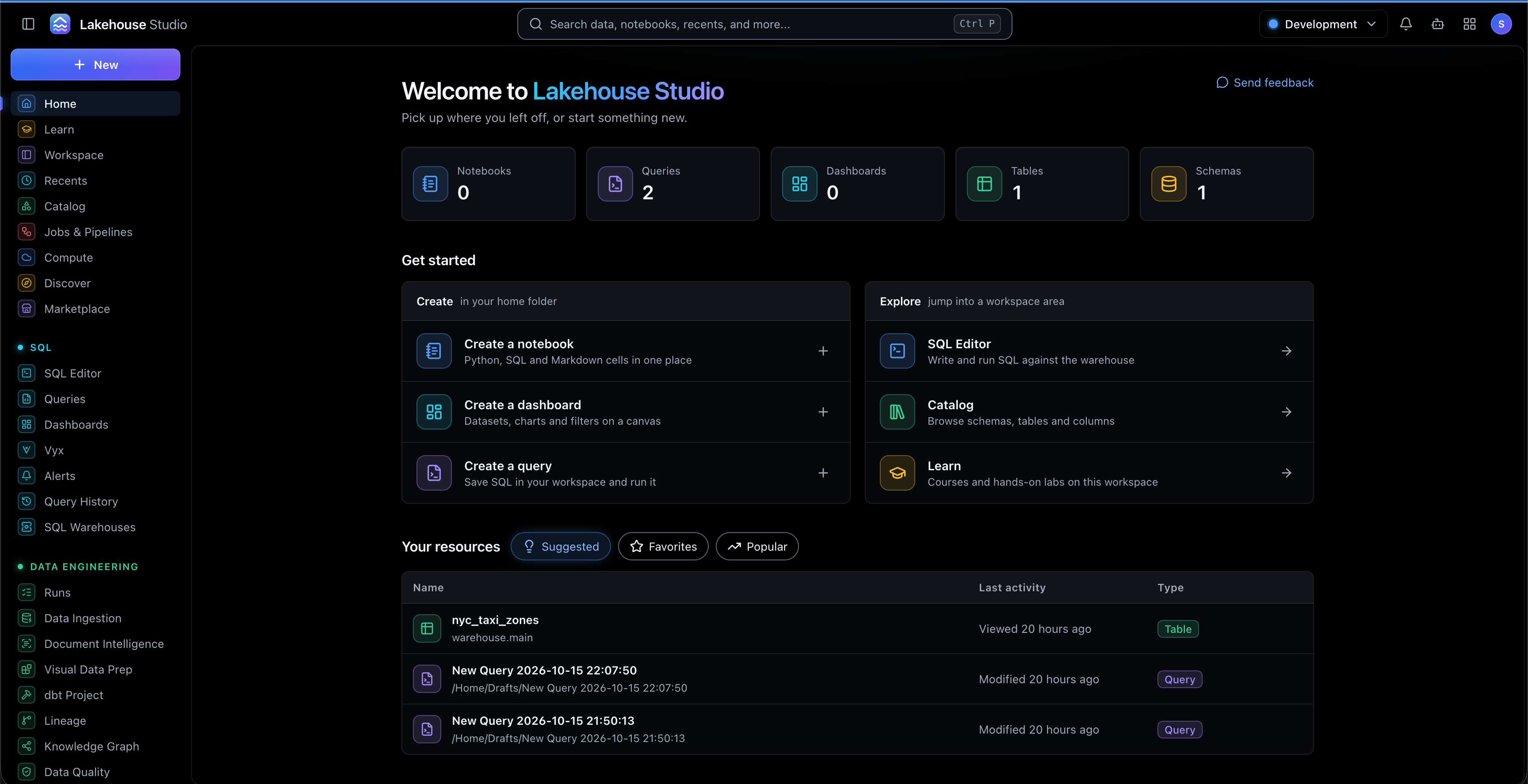Click the Lakehouse Studio logo icon
This screenshot has height=784, width=1528.
click(x=60, y=24)
